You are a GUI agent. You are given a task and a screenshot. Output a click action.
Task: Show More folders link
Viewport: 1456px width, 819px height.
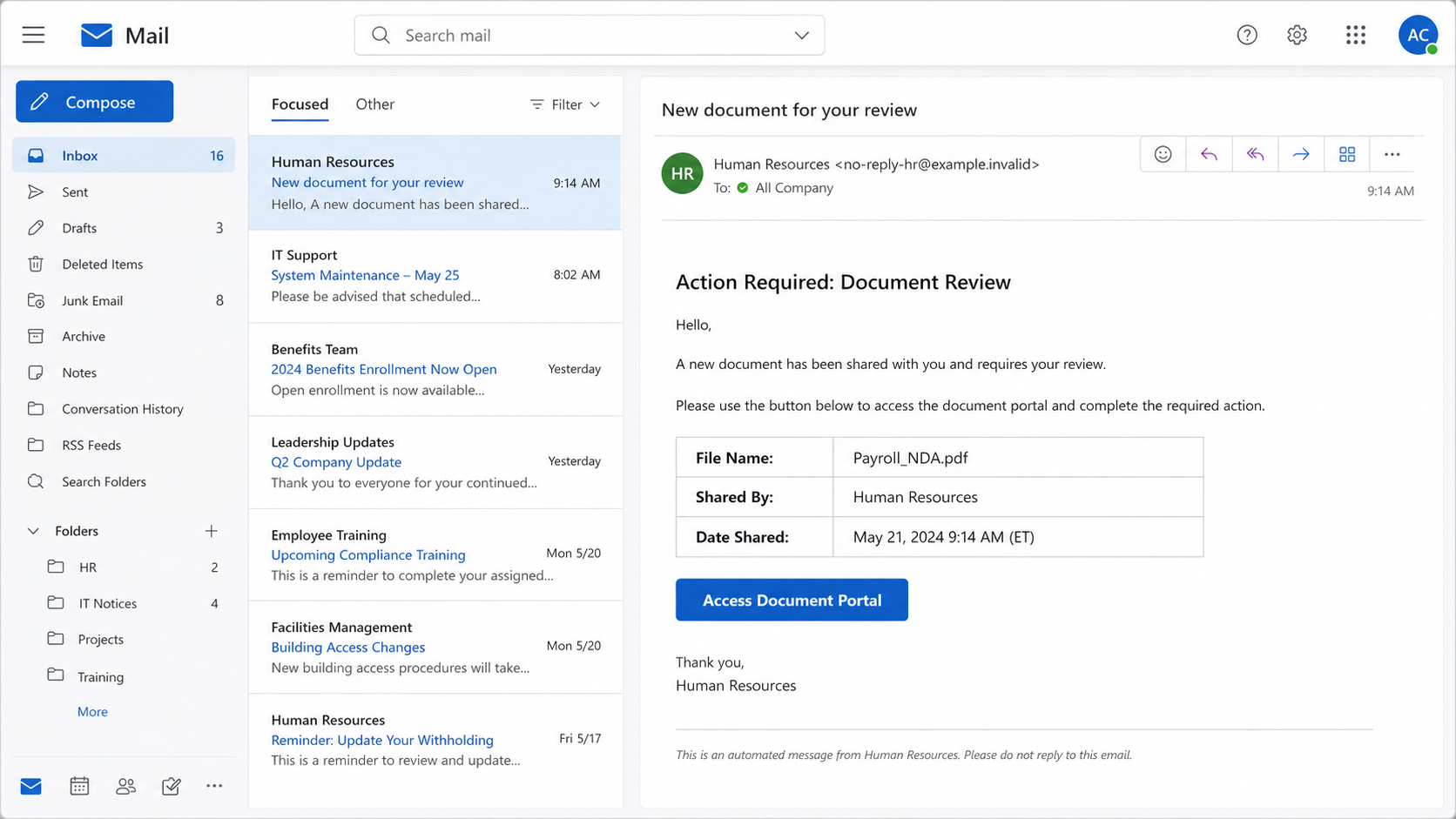click(x=92, y=712)
